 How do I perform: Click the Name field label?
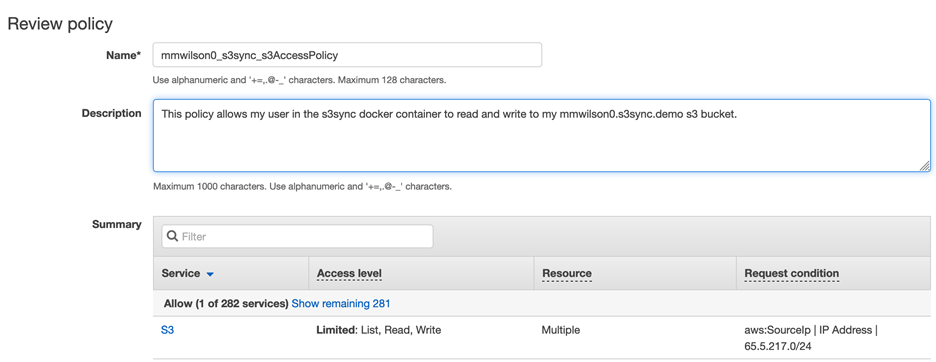(x=124, y=55)
